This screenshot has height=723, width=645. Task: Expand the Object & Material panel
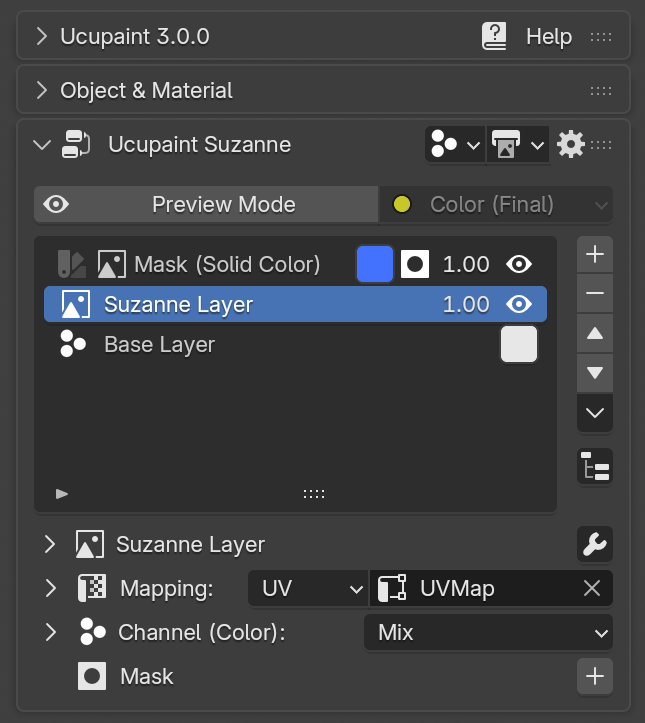(41, 90)
